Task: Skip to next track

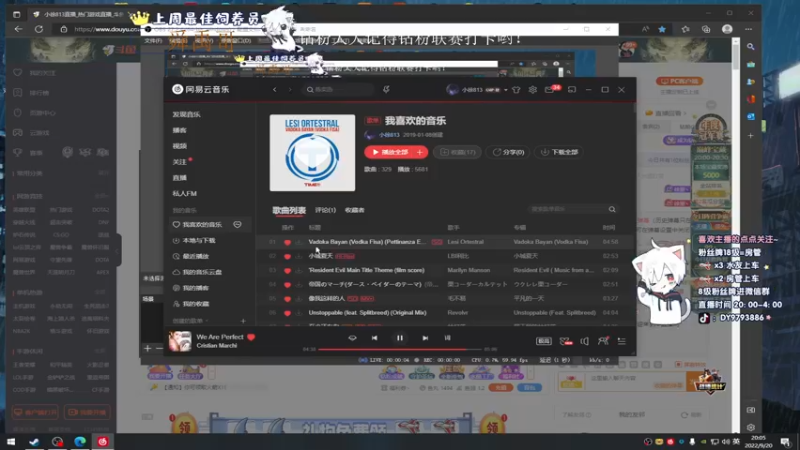Action: coord(425,338)
